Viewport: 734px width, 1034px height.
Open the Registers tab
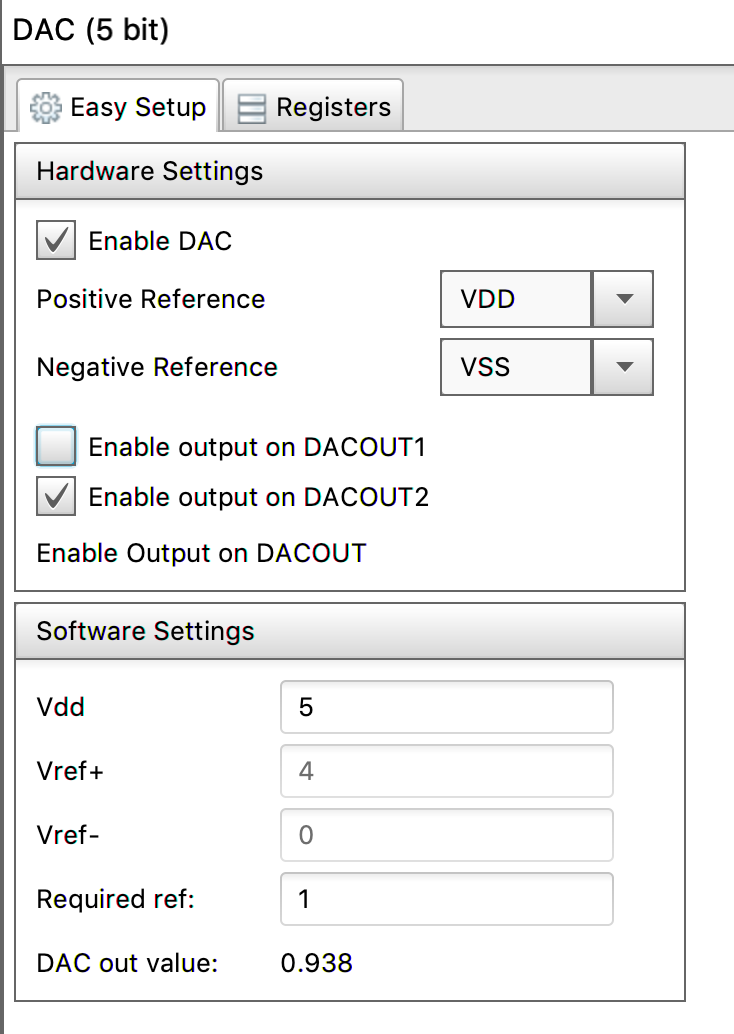click(x=313, y=107)
